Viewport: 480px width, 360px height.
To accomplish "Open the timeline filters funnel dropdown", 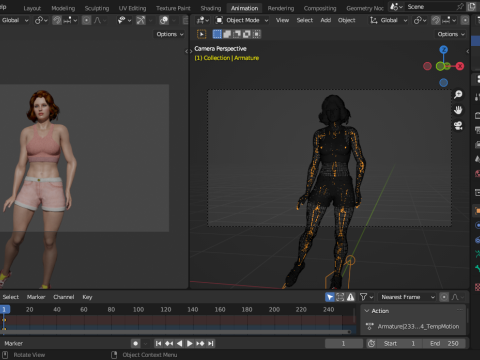I will [x=366, y=297].
